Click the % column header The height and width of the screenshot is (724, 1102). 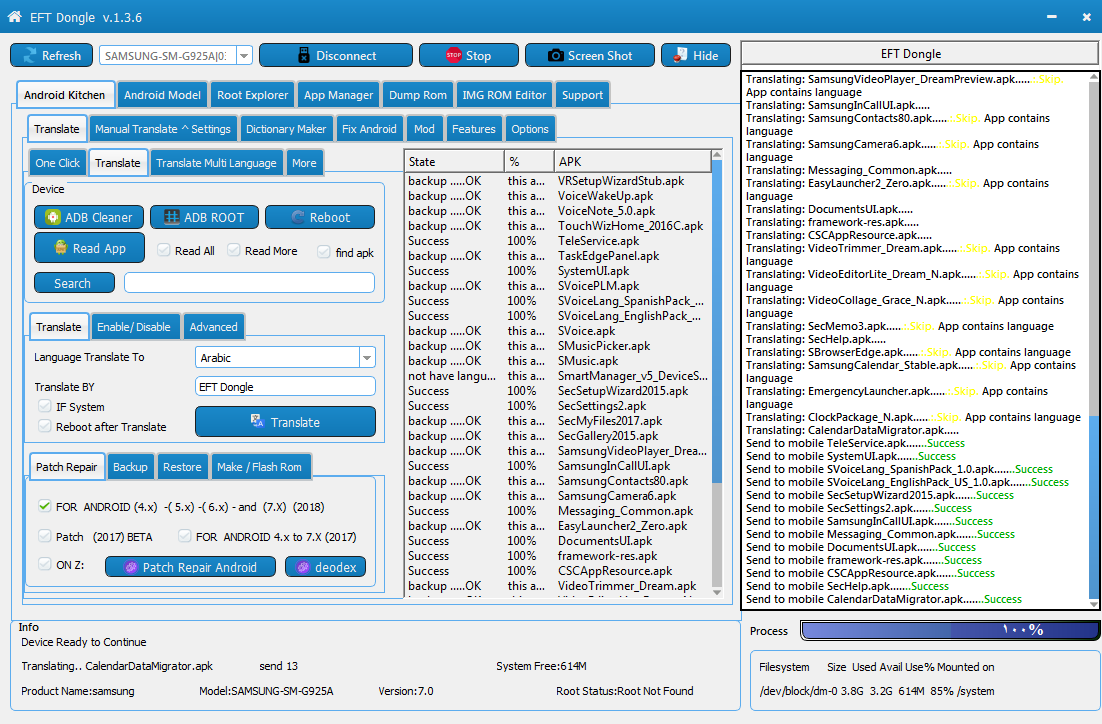pos(529,161)
